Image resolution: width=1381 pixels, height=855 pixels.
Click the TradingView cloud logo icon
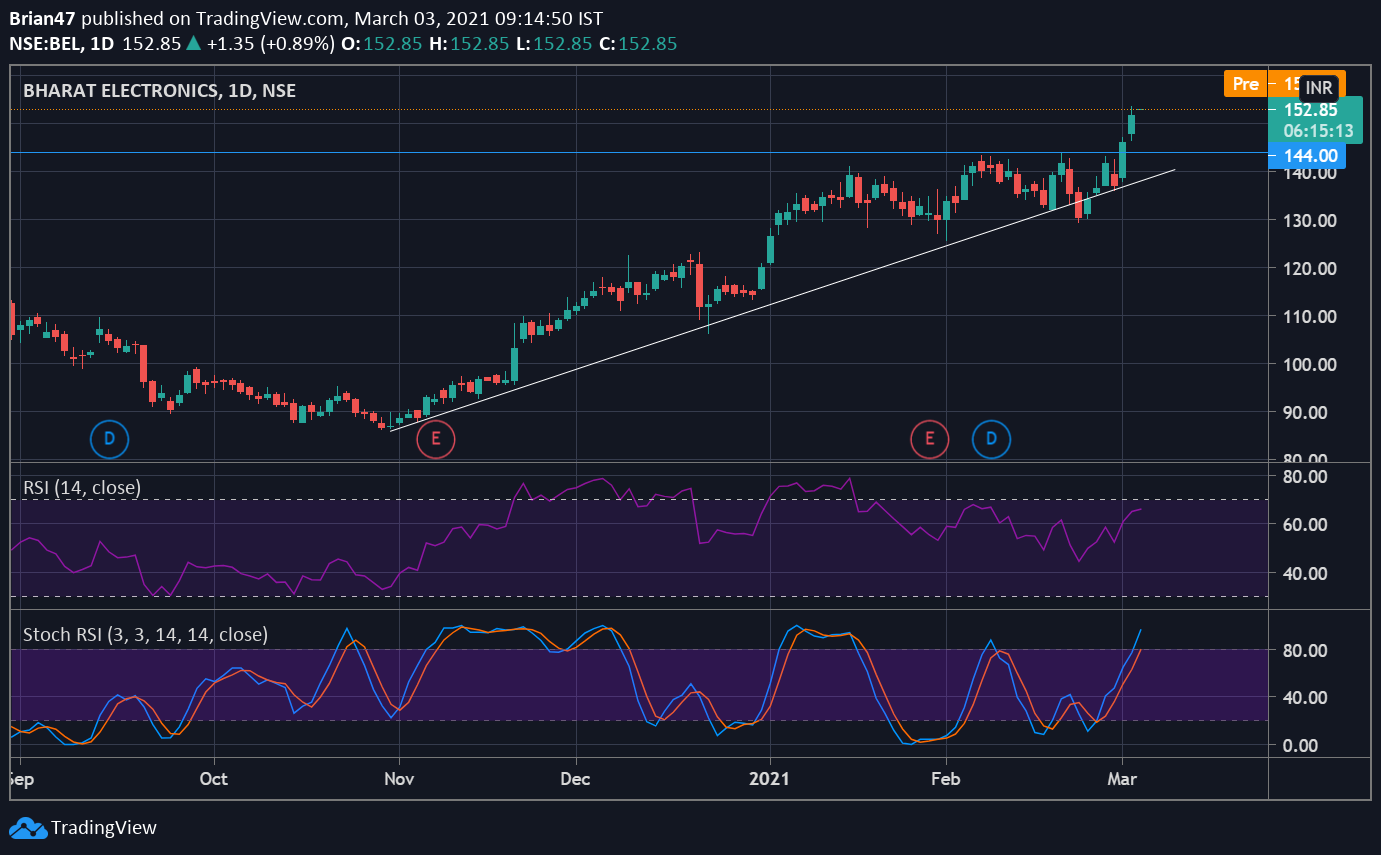(x=28, y=828)
